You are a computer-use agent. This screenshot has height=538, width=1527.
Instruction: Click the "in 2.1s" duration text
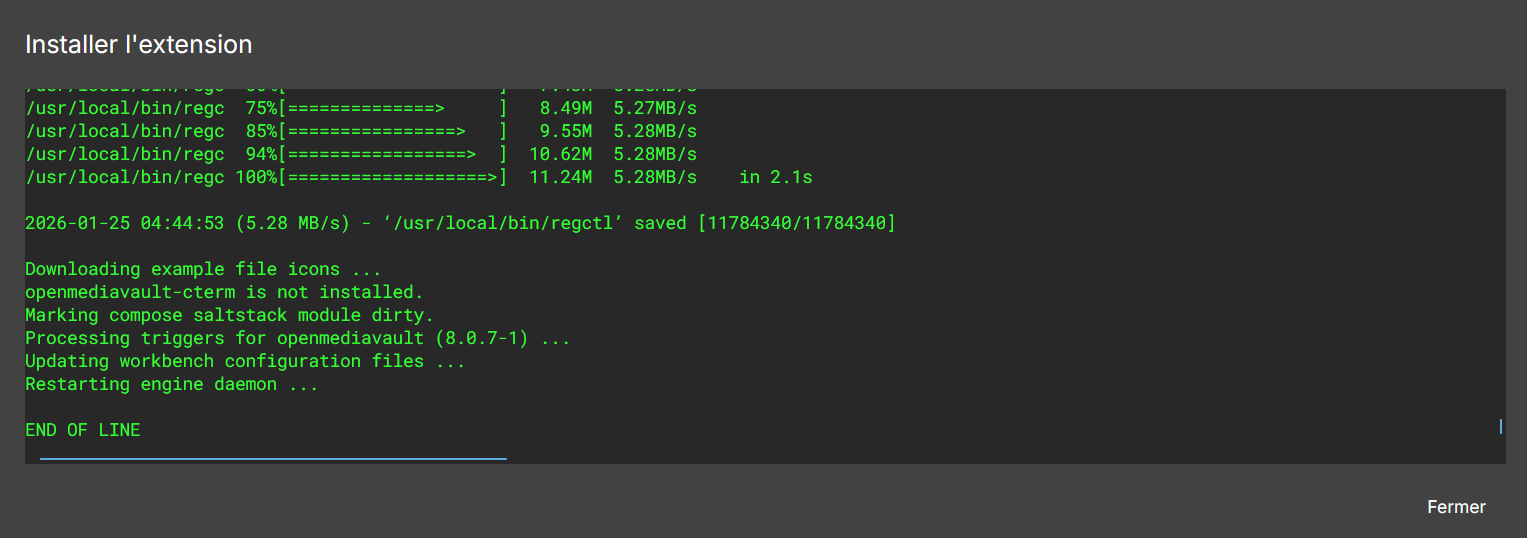pyautogui.click(x=776, y=177)
